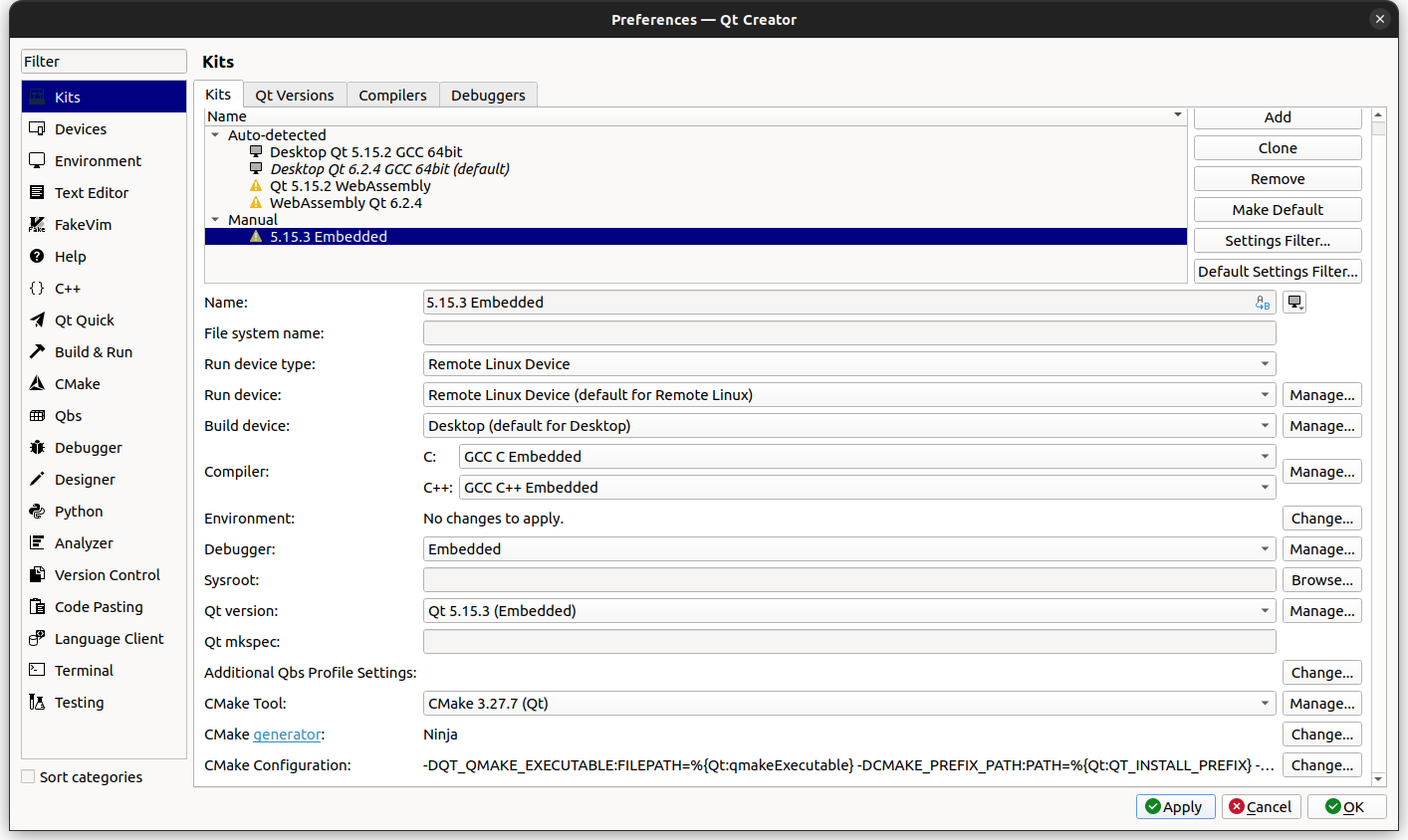Open the Terminal category icon
This screenshot has width=1408, height=840.
pyautogui.click(x=37, y=671)
